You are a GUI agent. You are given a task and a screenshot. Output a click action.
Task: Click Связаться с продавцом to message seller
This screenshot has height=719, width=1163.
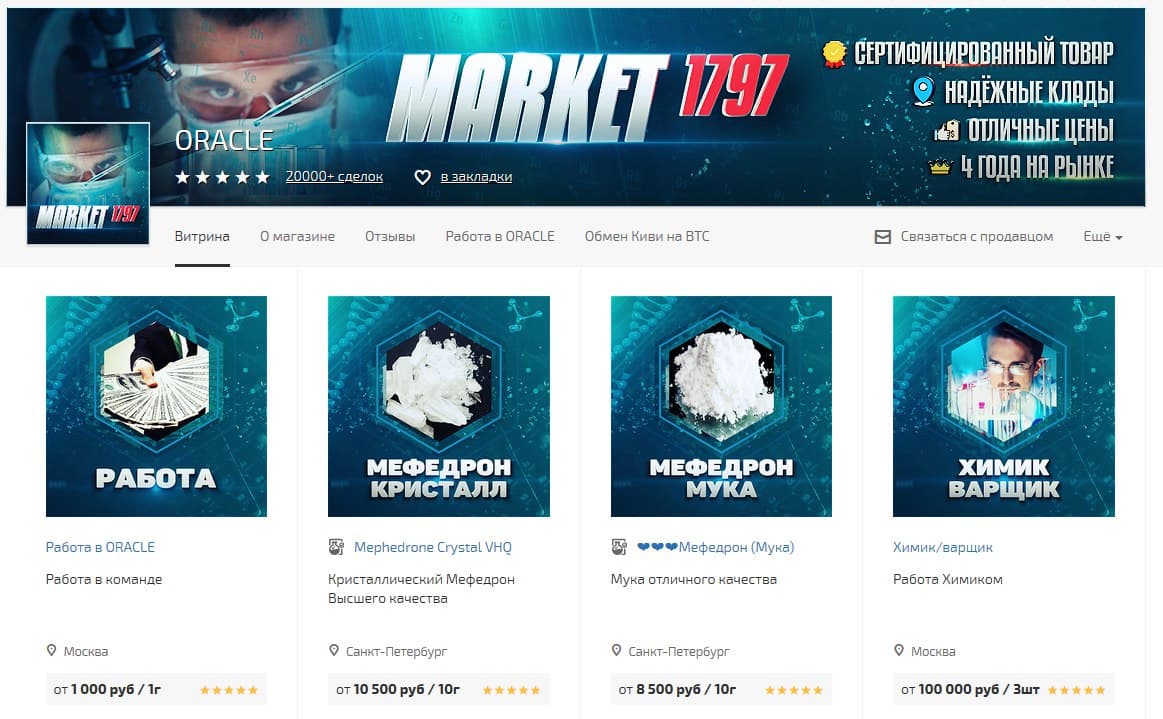pos(977,237)
